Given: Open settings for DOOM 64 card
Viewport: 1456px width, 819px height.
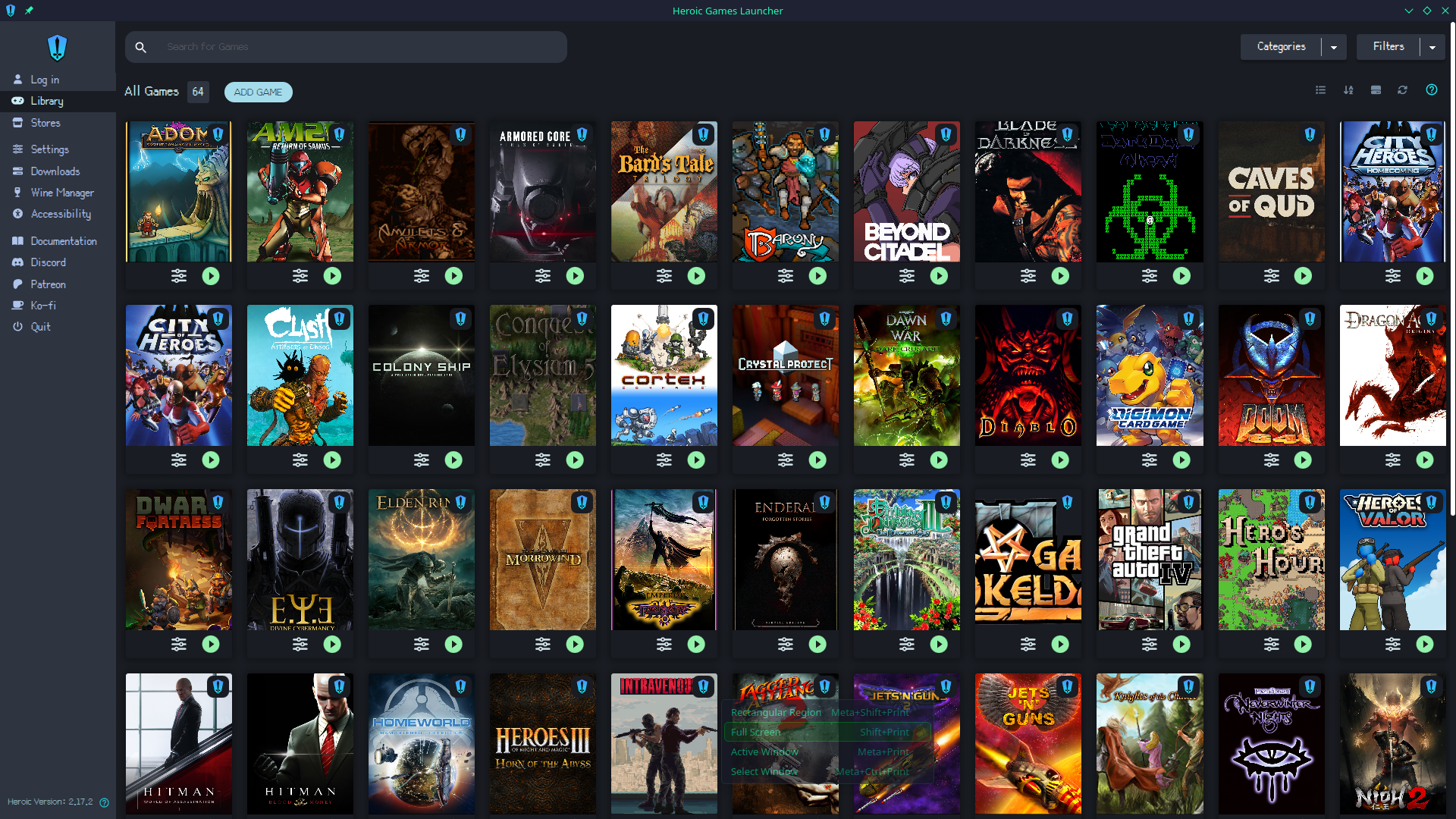Looking at the screenshot, I should 1272,460.
